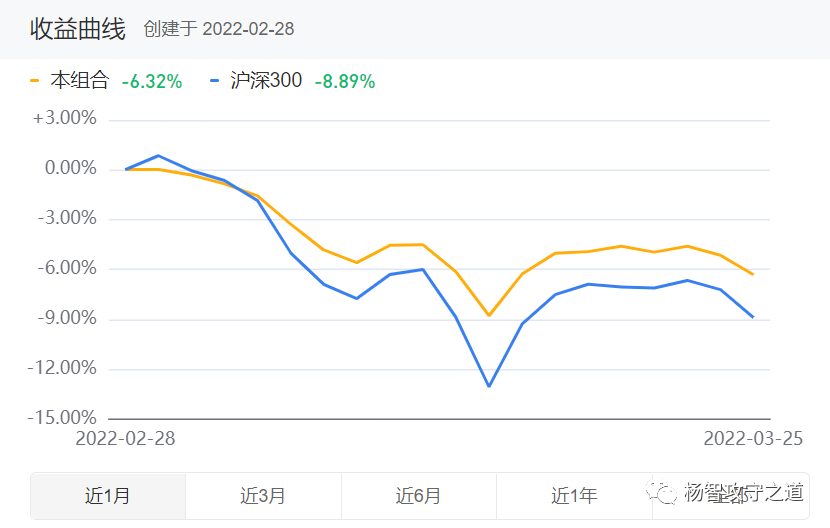Open the 近6月 time range tab
This screenshot has width=830, height=528.
pyautogui.click(x=419, y=496)
